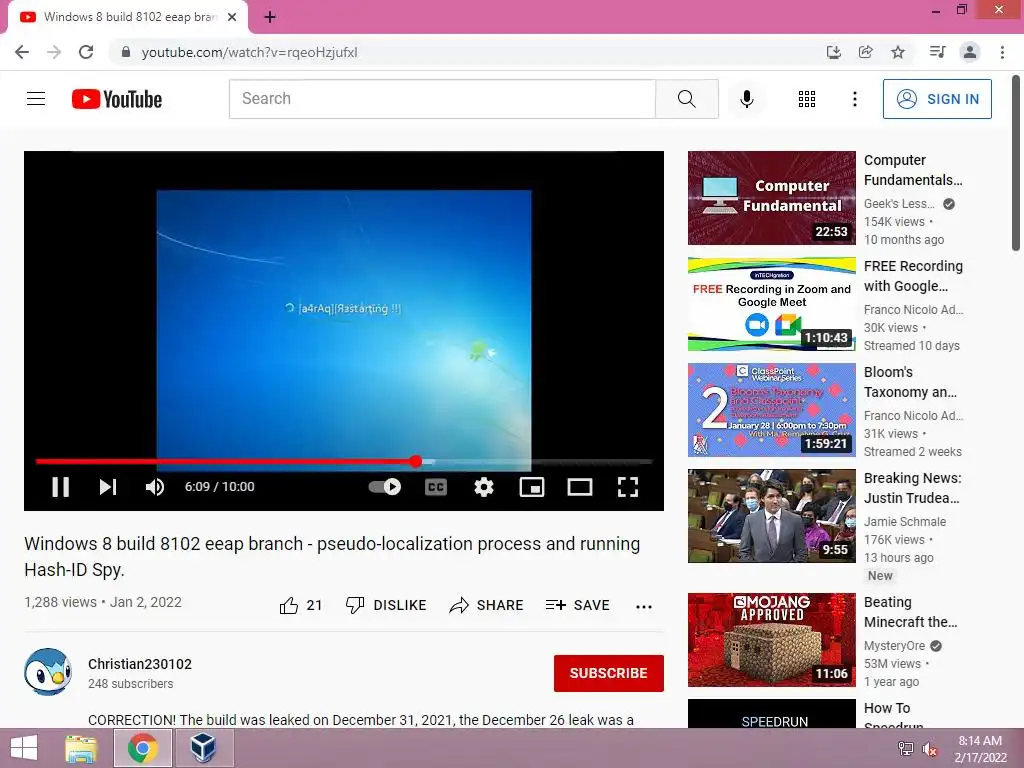The width and height of the screenshot is (1024, 768).
Task: Open the YouTube apps grid
Action: pyautogui.click(x=807, y=99)
